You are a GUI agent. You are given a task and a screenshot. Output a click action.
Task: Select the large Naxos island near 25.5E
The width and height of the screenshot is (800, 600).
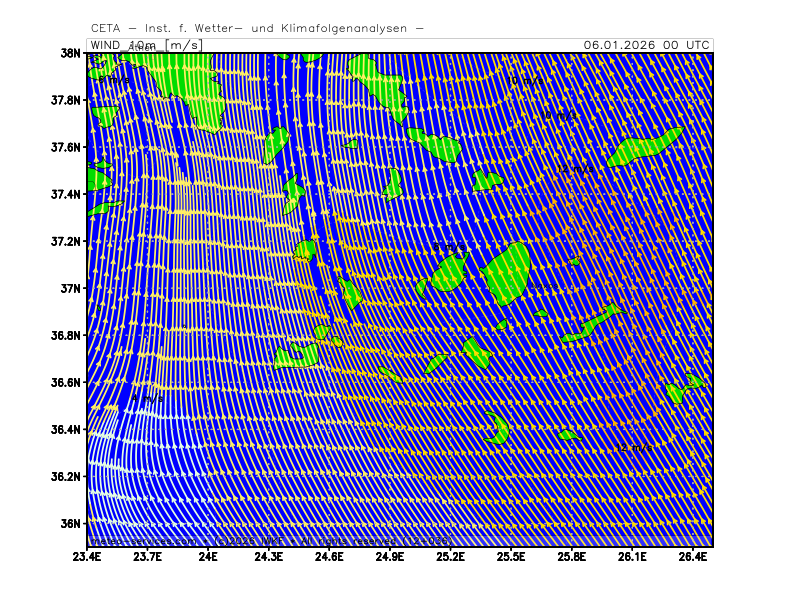pos(508,271)
